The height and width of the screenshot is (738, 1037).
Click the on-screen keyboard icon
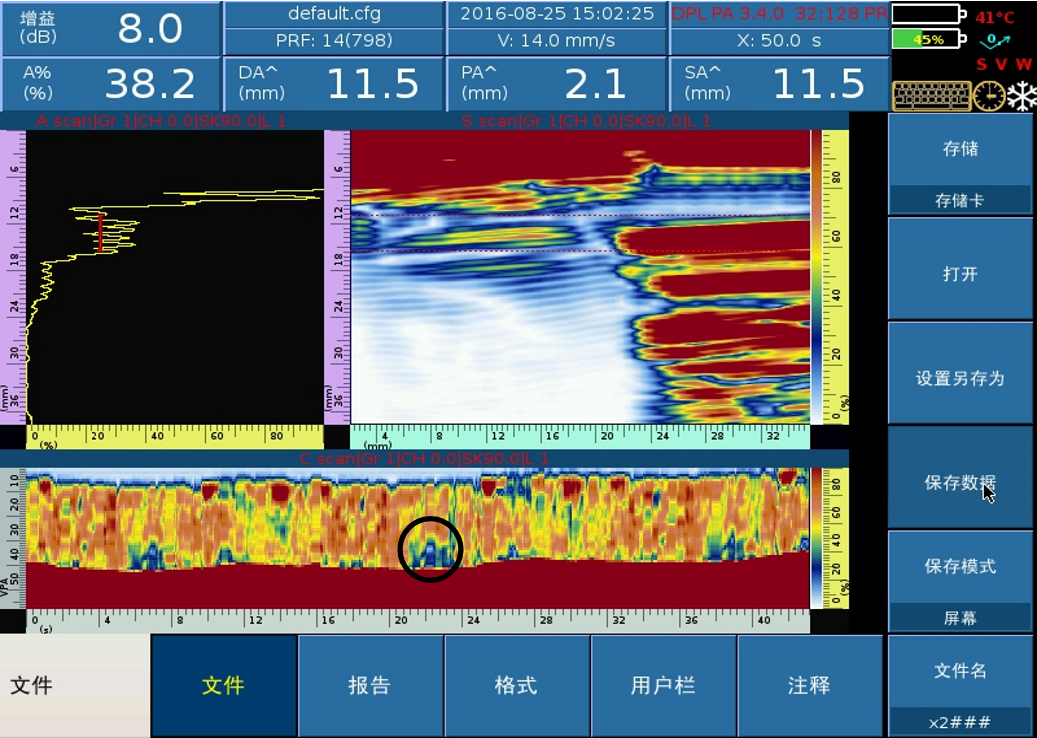931,96
